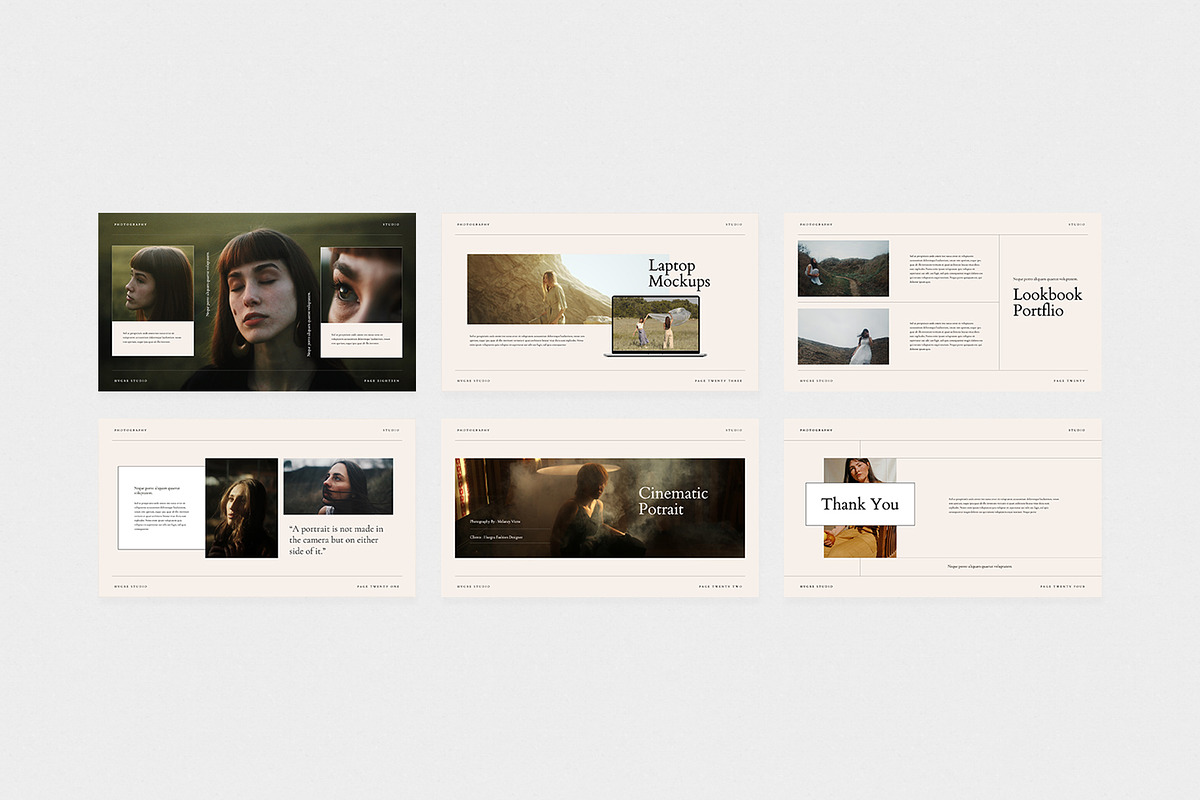
Task: Click "PAGE TWENTY THREE" footer text
Action: pyautogui.click(x=719, y=381)
